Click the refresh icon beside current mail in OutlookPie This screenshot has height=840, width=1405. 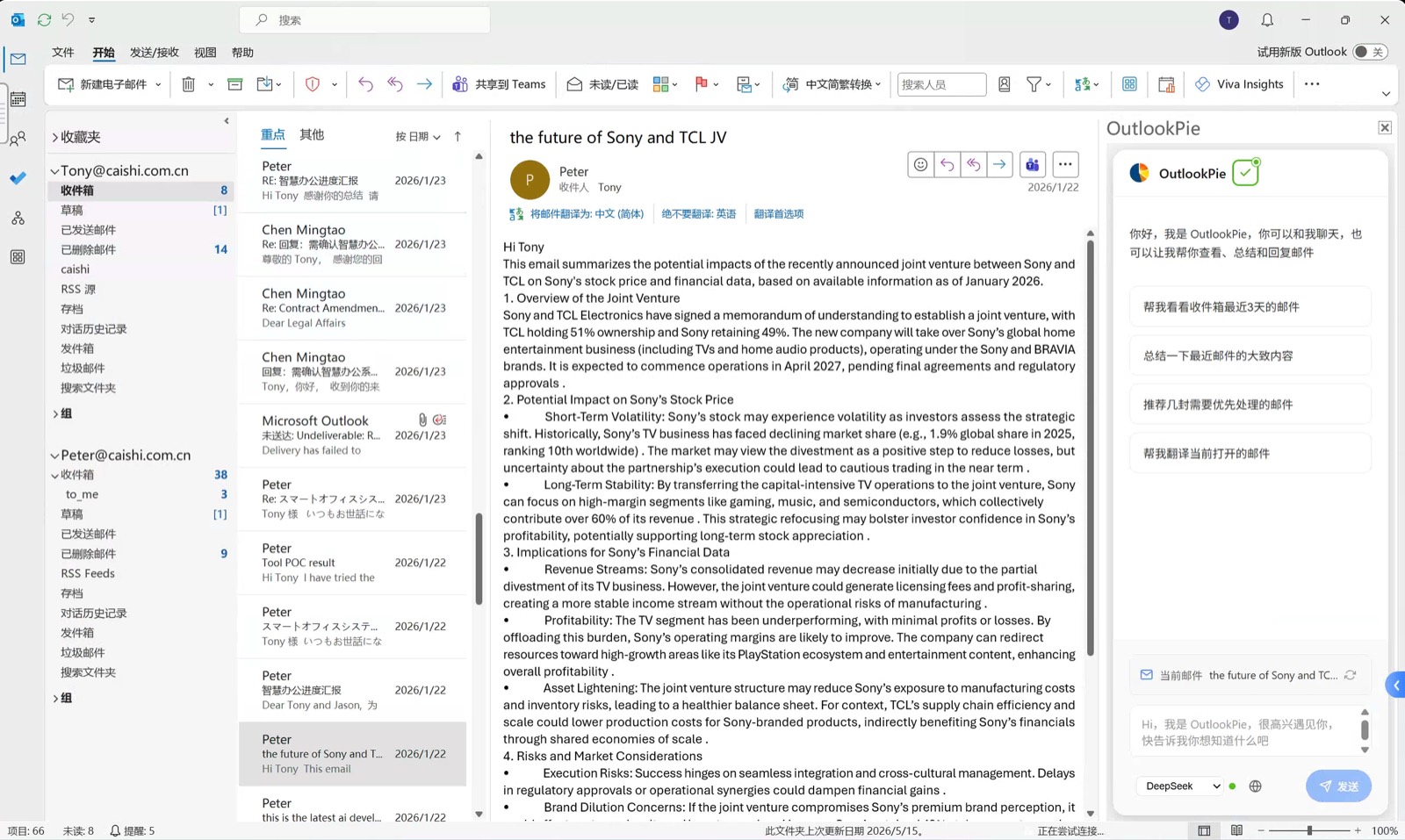point(1351,675)
